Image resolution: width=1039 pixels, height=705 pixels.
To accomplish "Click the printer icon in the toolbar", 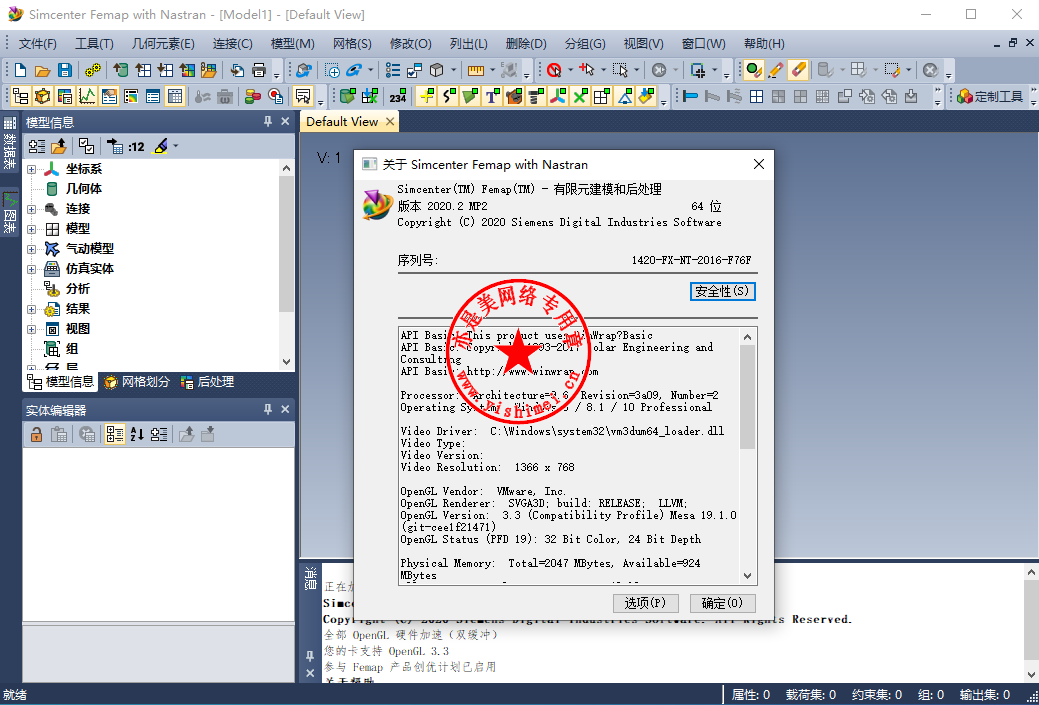I will (259, 70).
